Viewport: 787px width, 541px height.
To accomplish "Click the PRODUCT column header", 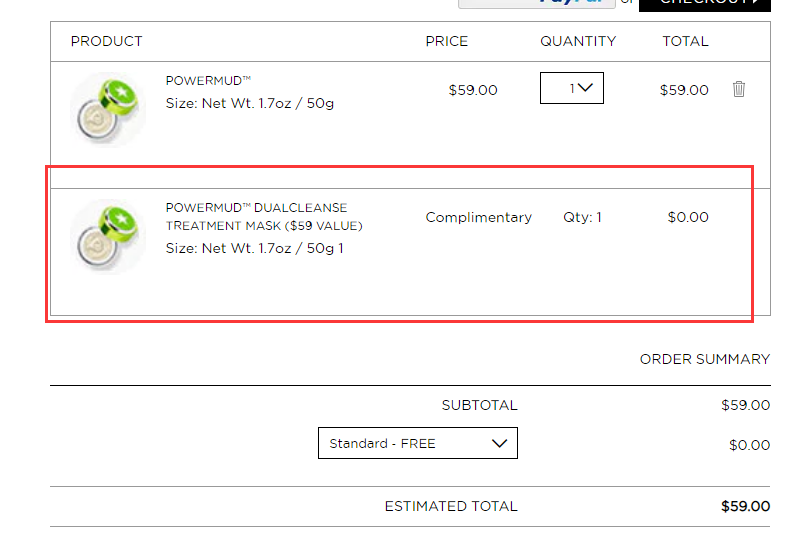I will click(106, 41).
